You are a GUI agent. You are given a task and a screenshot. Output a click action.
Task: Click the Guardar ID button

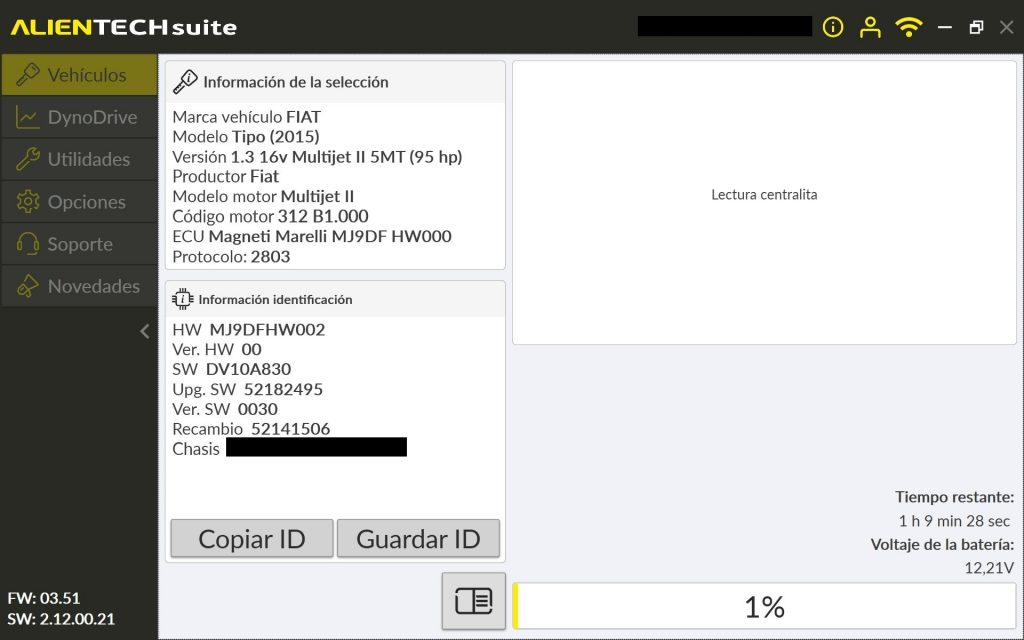point(418,539)
